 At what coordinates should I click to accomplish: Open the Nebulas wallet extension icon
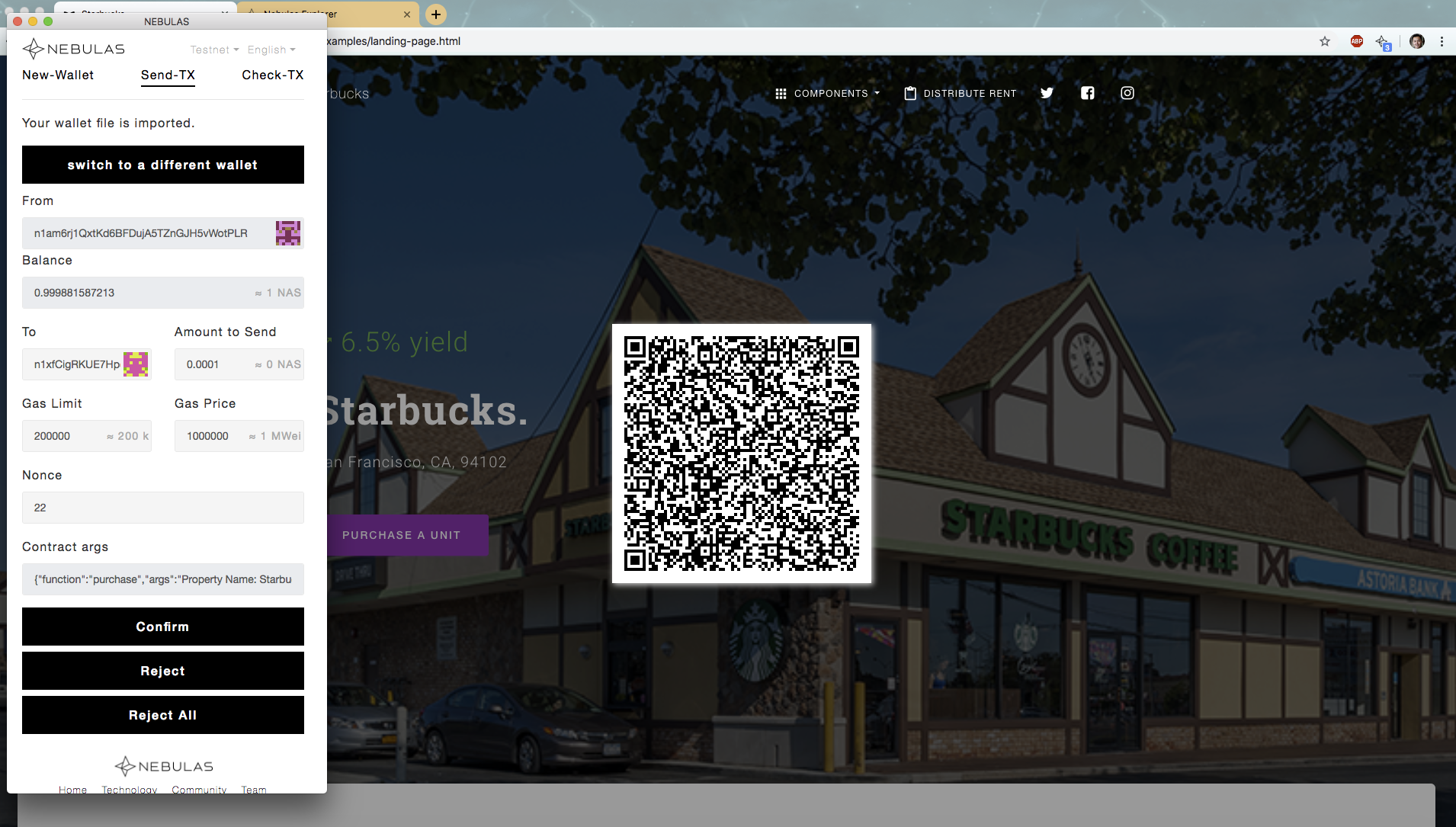coord(1383,42)
